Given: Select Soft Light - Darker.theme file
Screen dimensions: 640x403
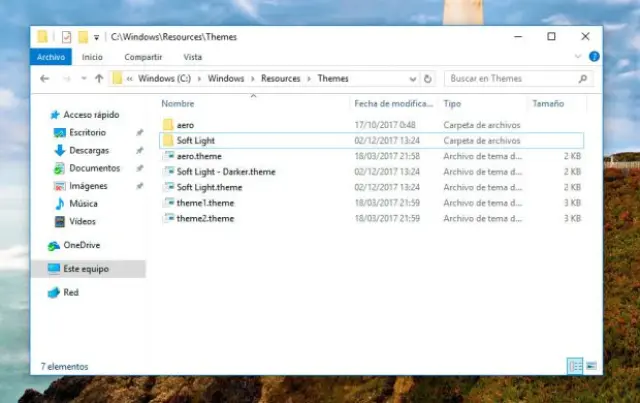Looking at the screenshot, I should click(x=225, y=172).
